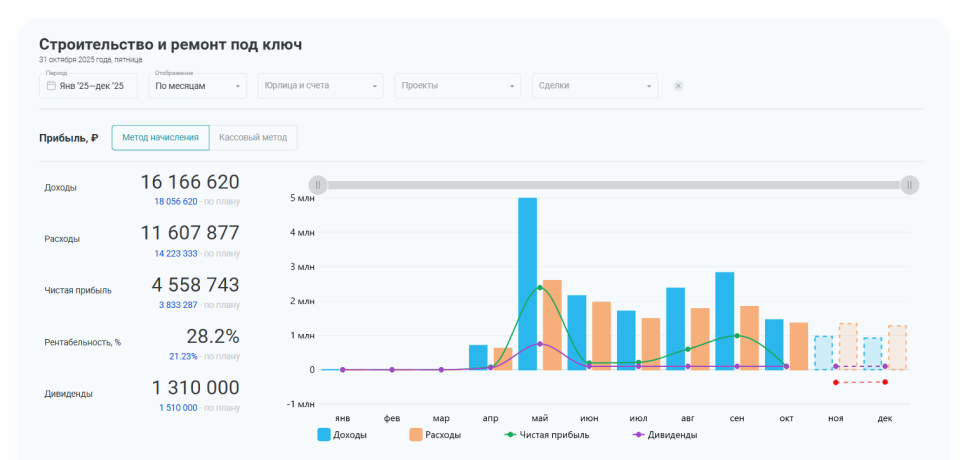Expand the Сделки filter dropdown
Viewport: 966px width, 460px height.
(595, 86)
